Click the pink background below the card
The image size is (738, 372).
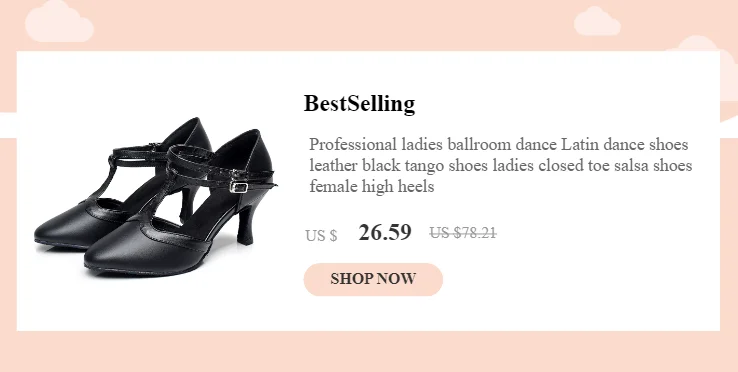tap(369, 351)
